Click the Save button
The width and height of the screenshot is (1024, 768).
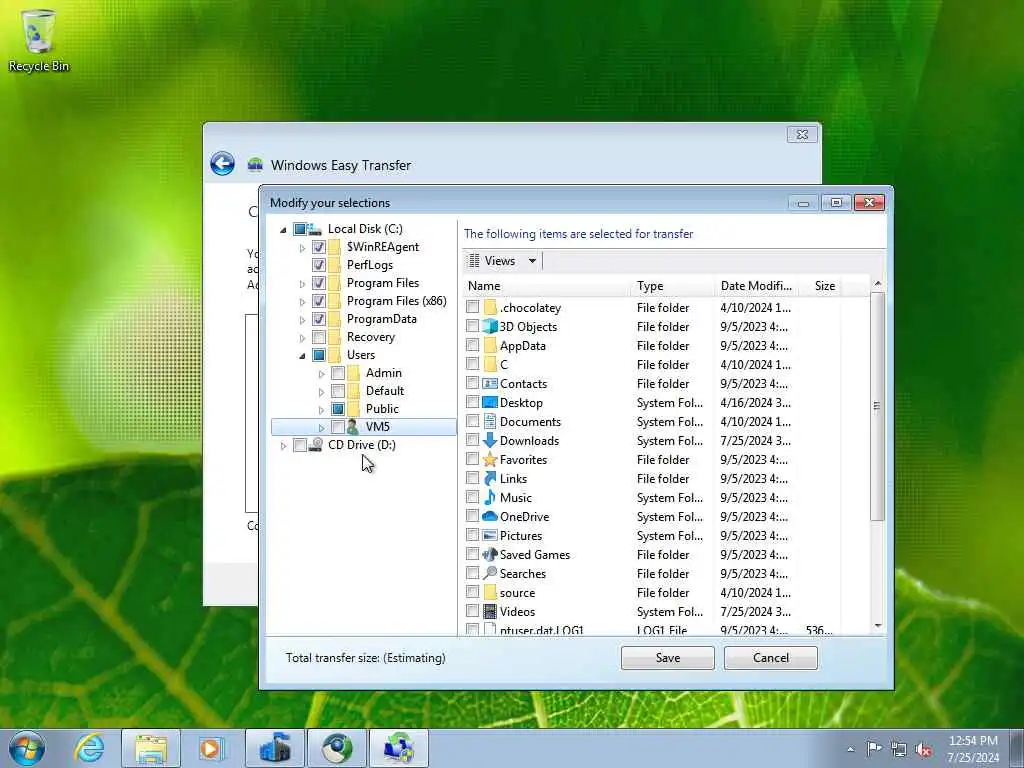point(667,658)
